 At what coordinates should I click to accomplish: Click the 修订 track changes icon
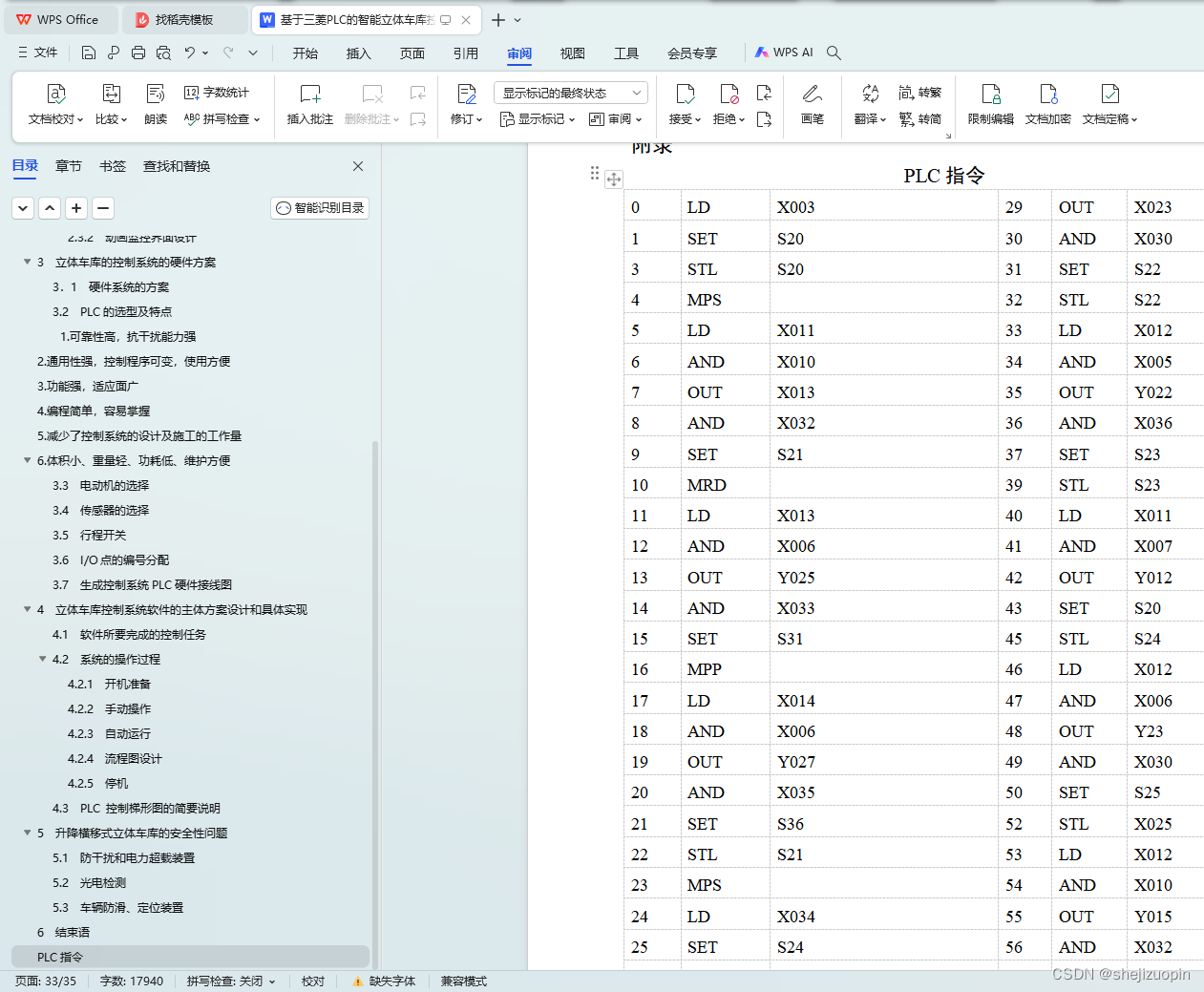[467, 94]
